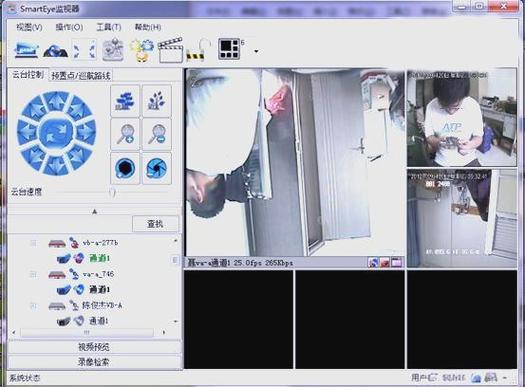Viewport: 525px width, 387px height.
Task: Click the joystick PTZ control toolbar icon
Action: 113,50
